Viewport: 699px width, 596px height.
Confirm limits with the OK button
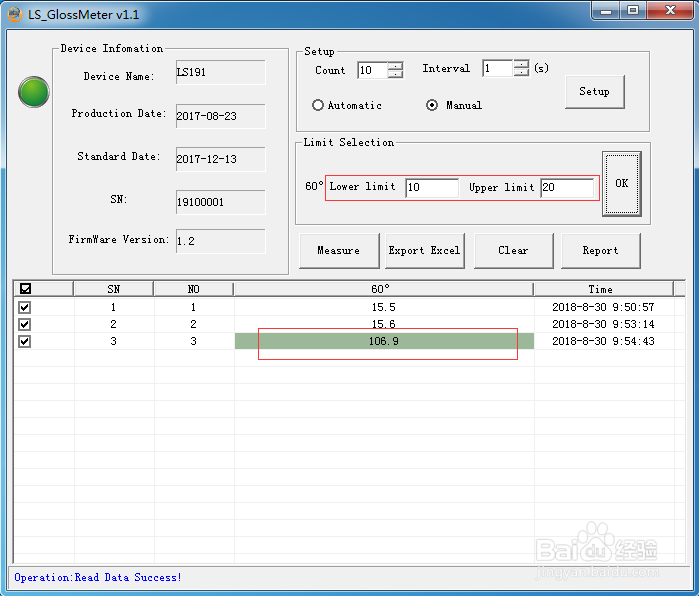coord(622,184)
